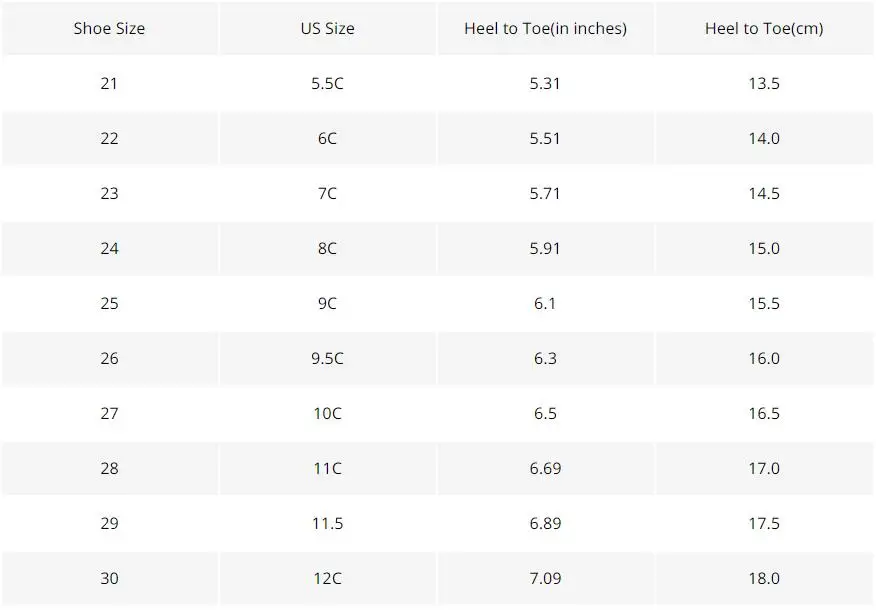Click the 14.5 cm value
The height and width of the screenshot is (612, 876).
(x=764, y=193)
